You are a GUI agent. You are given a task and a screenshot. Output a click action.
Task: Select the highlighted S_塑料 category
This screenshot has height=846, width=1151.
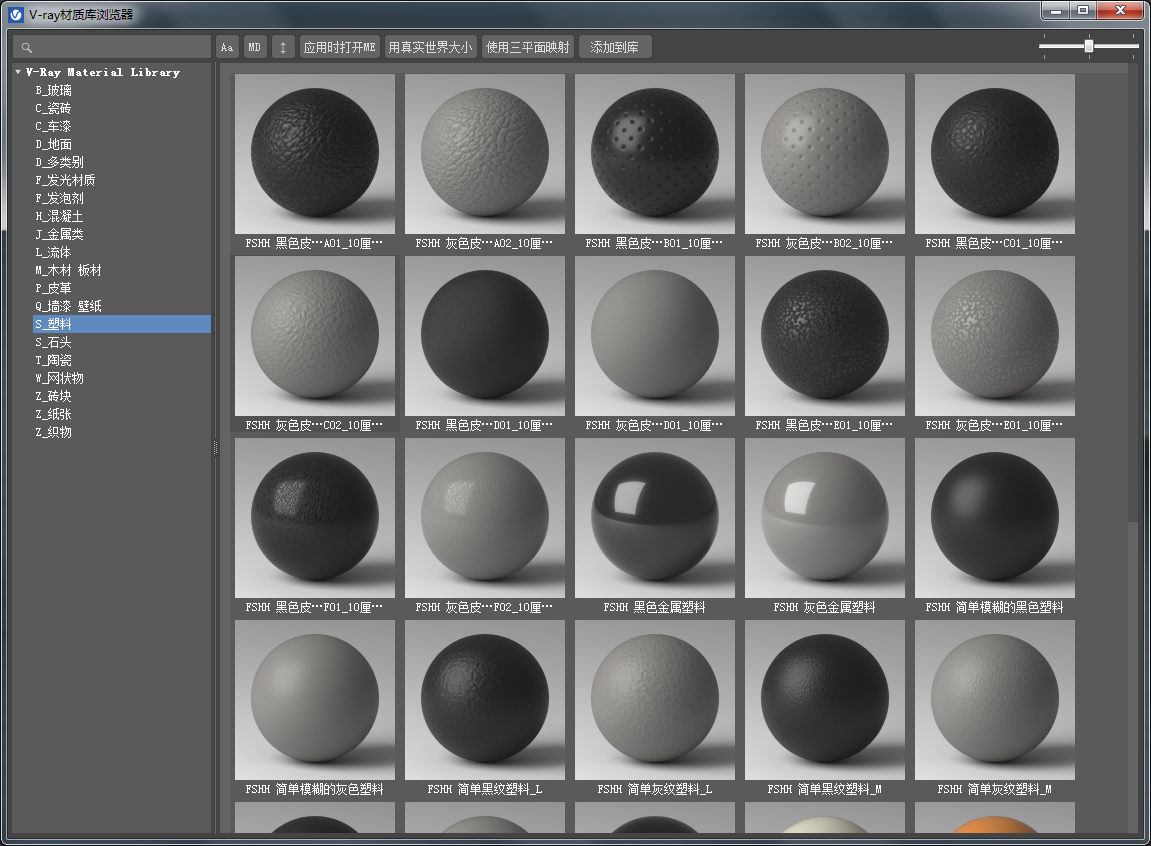click(x=122, y=324)
